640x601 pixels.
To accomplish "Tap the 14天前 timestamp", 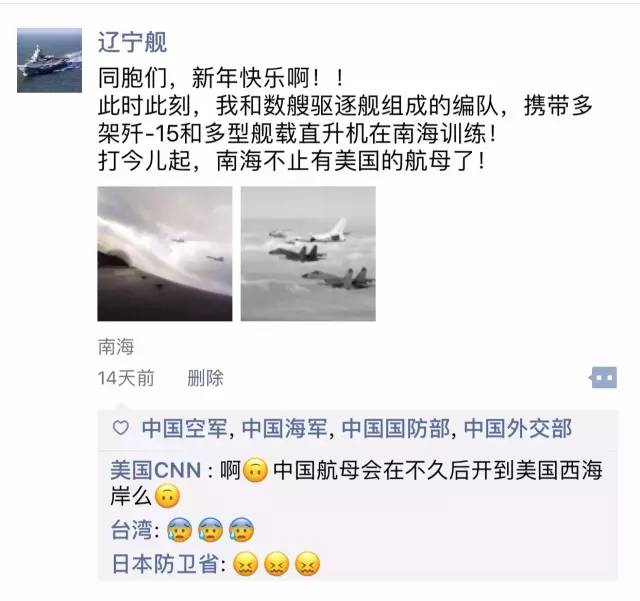I will (126, 378).
